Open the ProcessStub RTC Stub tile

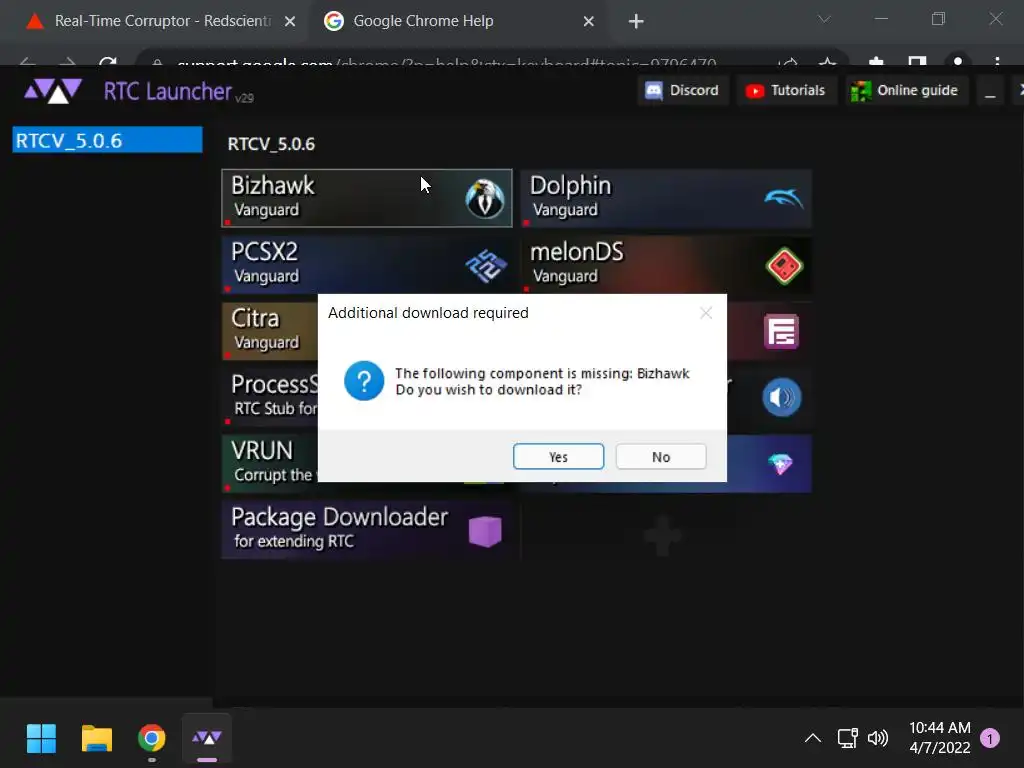270,397
